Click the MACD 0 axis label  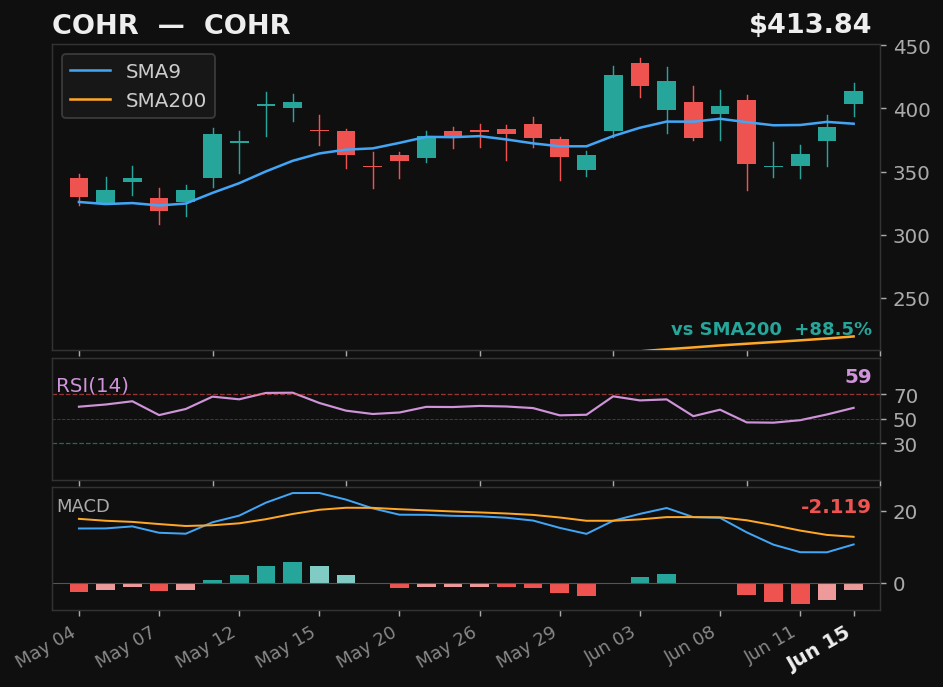pos(900,584)
